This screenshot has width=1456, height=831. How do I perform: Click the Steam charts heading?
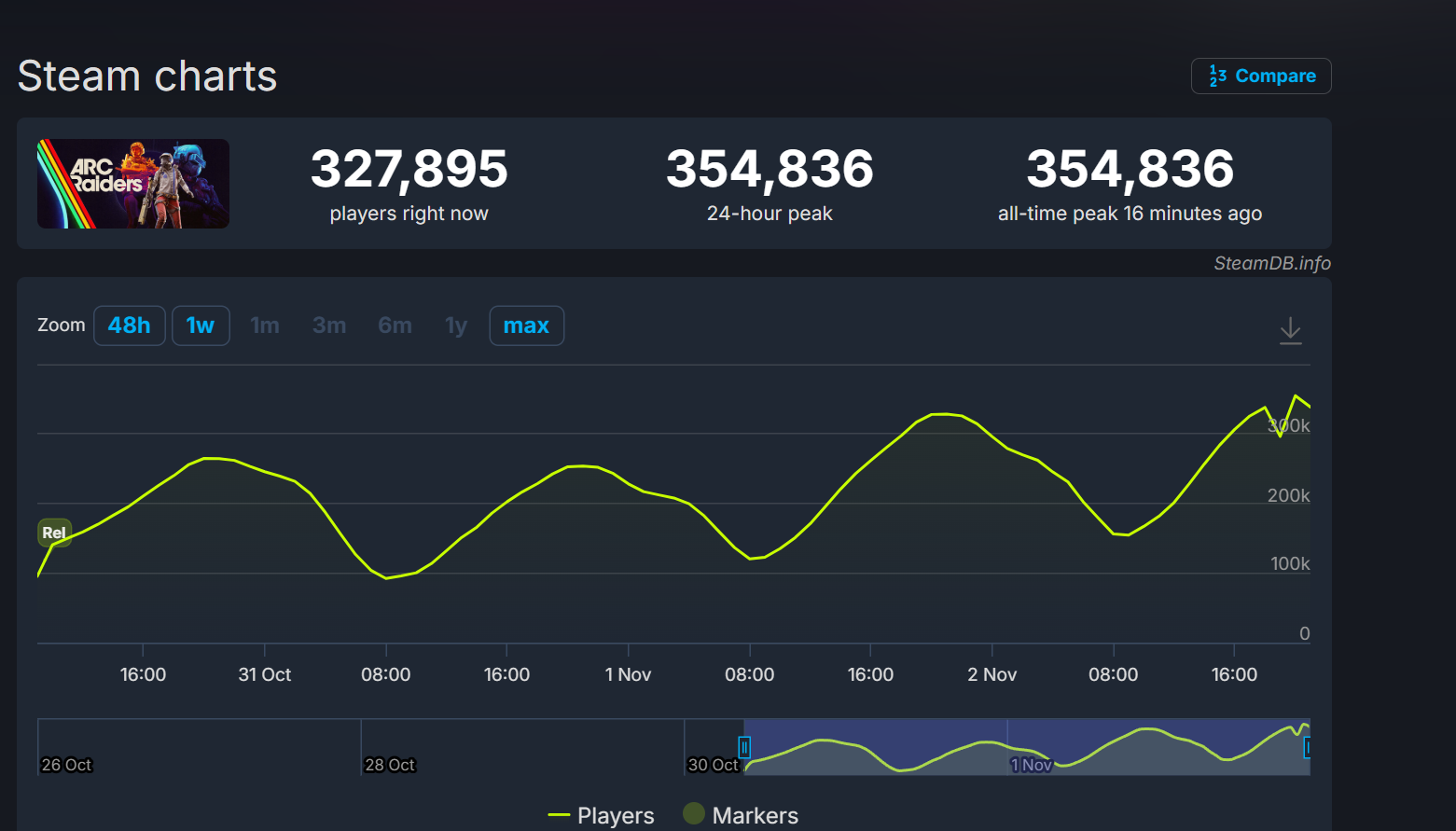[147, 76]
